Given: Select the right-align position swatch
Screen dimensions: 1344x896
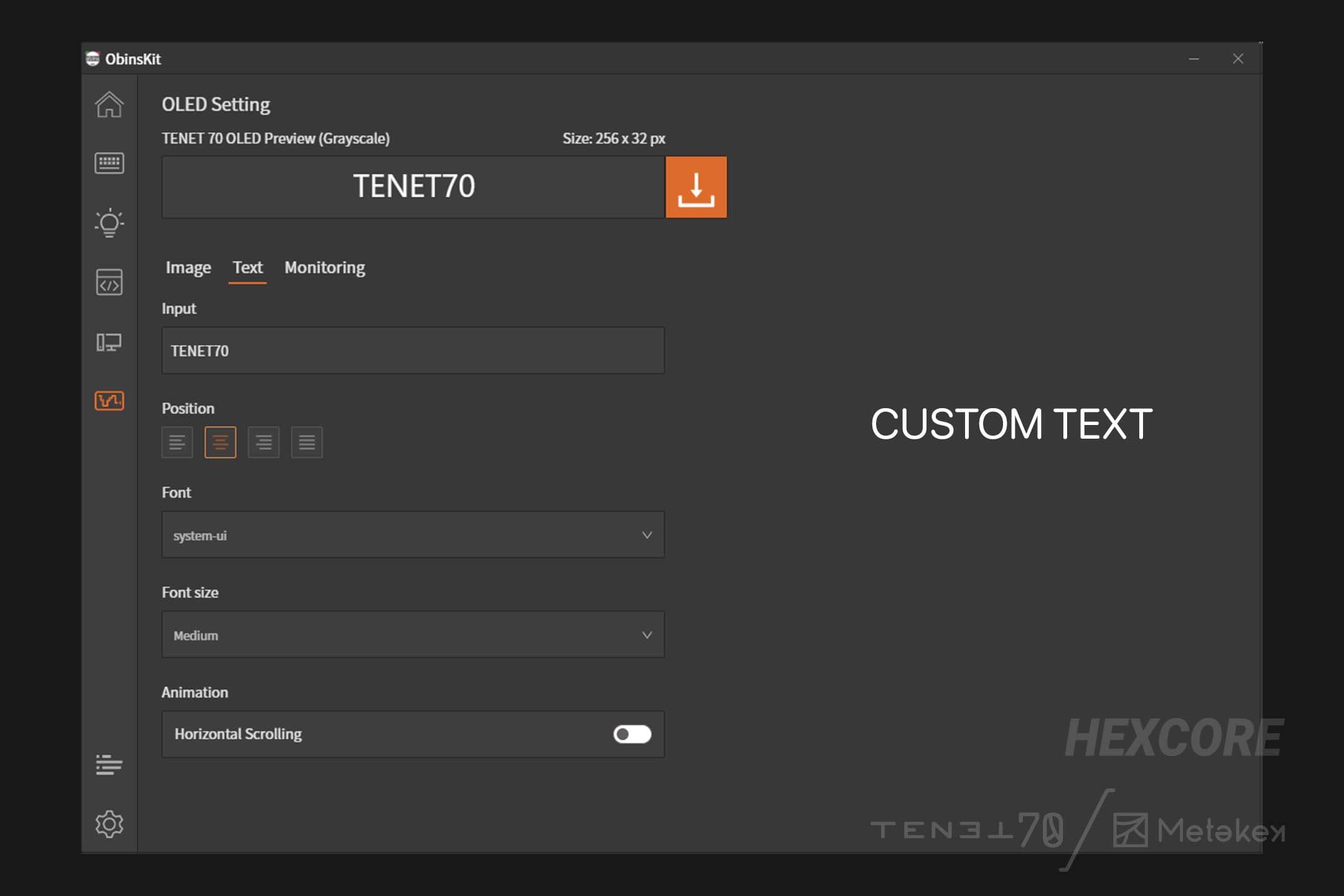Looking at the screenshot, I should click(x=264, y=442).
